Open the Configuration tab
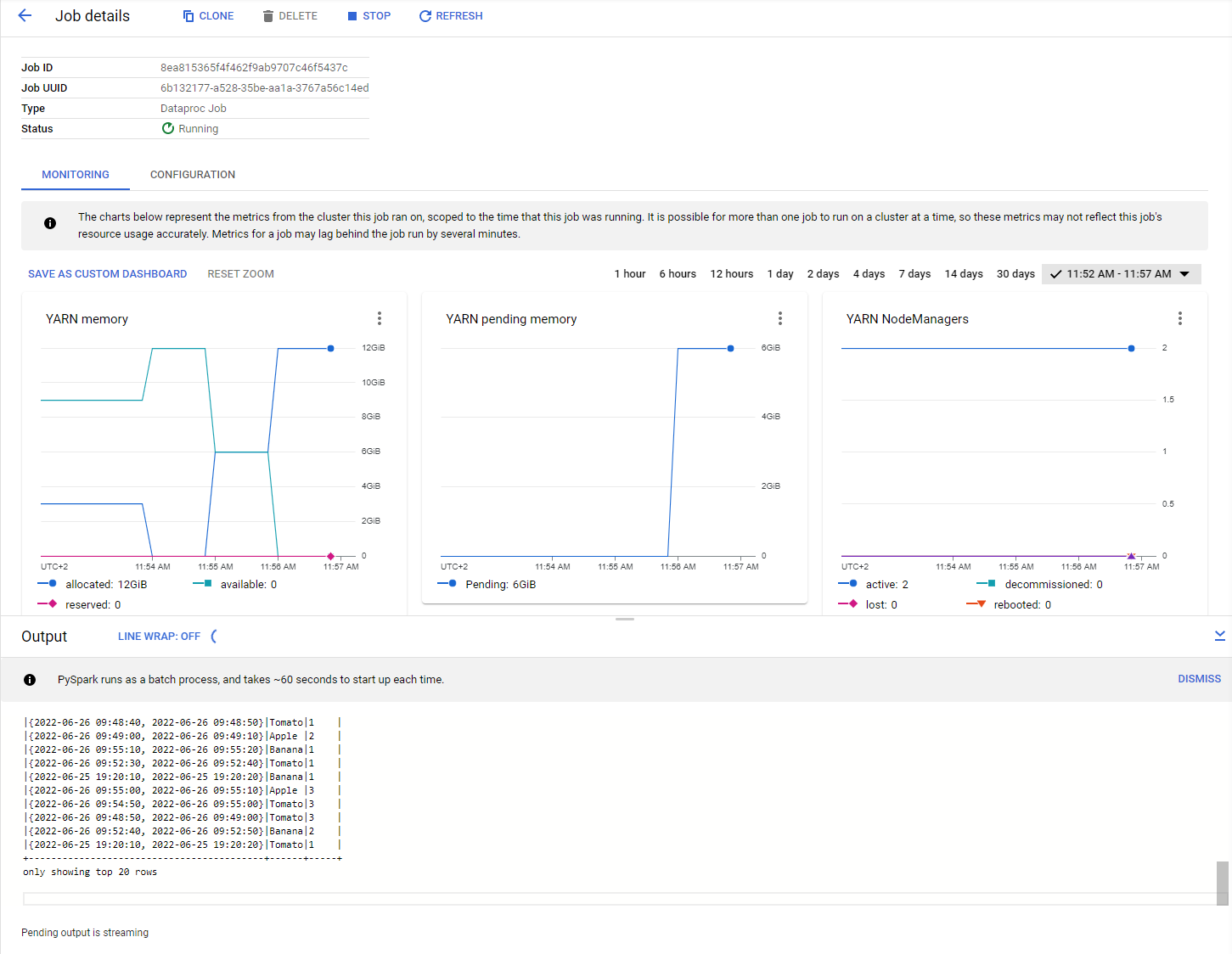 coord(193,175)
